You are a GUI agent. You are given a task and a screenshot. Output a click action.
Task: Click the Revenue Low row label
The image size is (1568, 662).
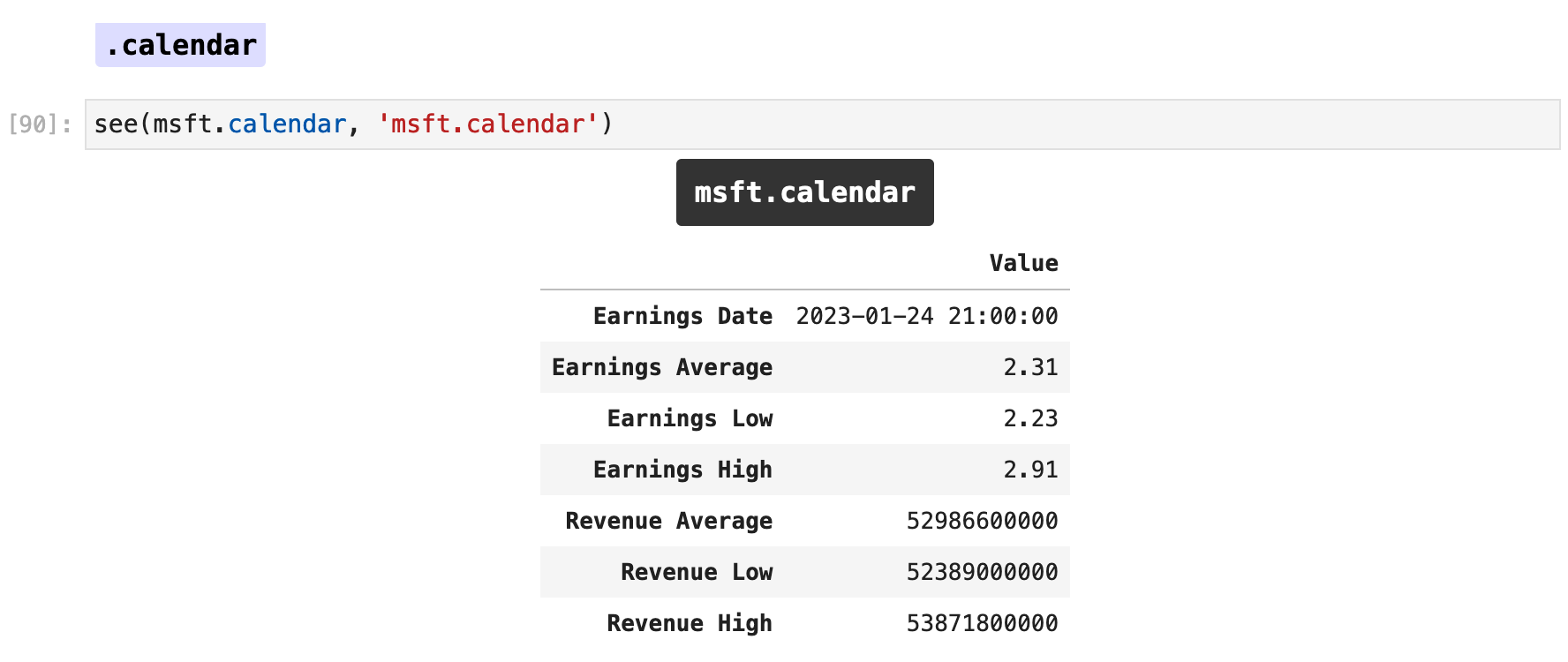pyautogui.click(x=697, y=572)
